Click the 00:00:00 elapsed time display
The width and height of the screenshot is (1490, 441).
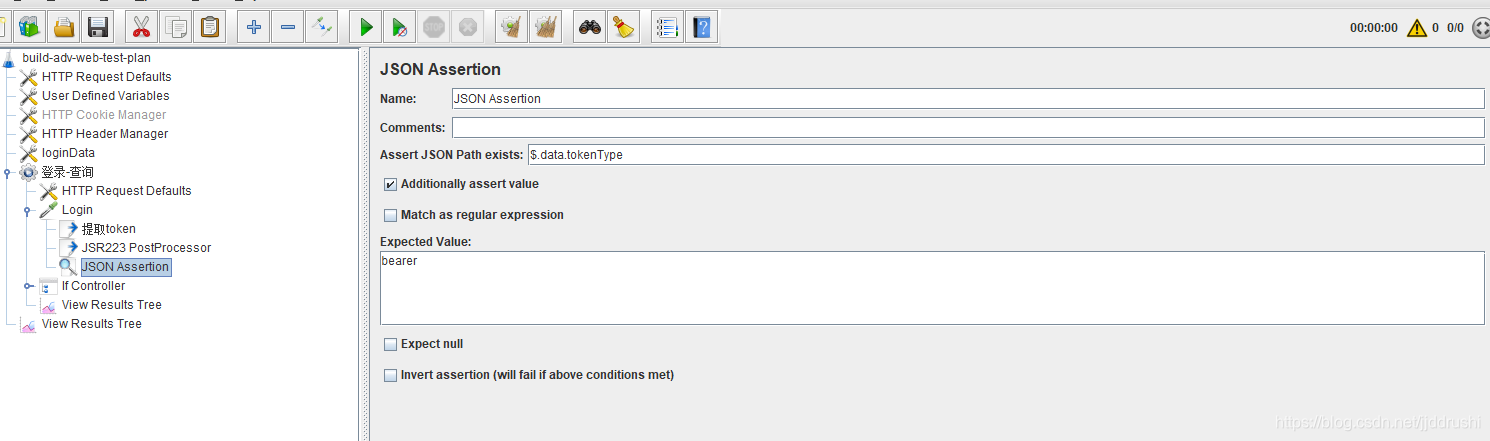point(1374,28)
